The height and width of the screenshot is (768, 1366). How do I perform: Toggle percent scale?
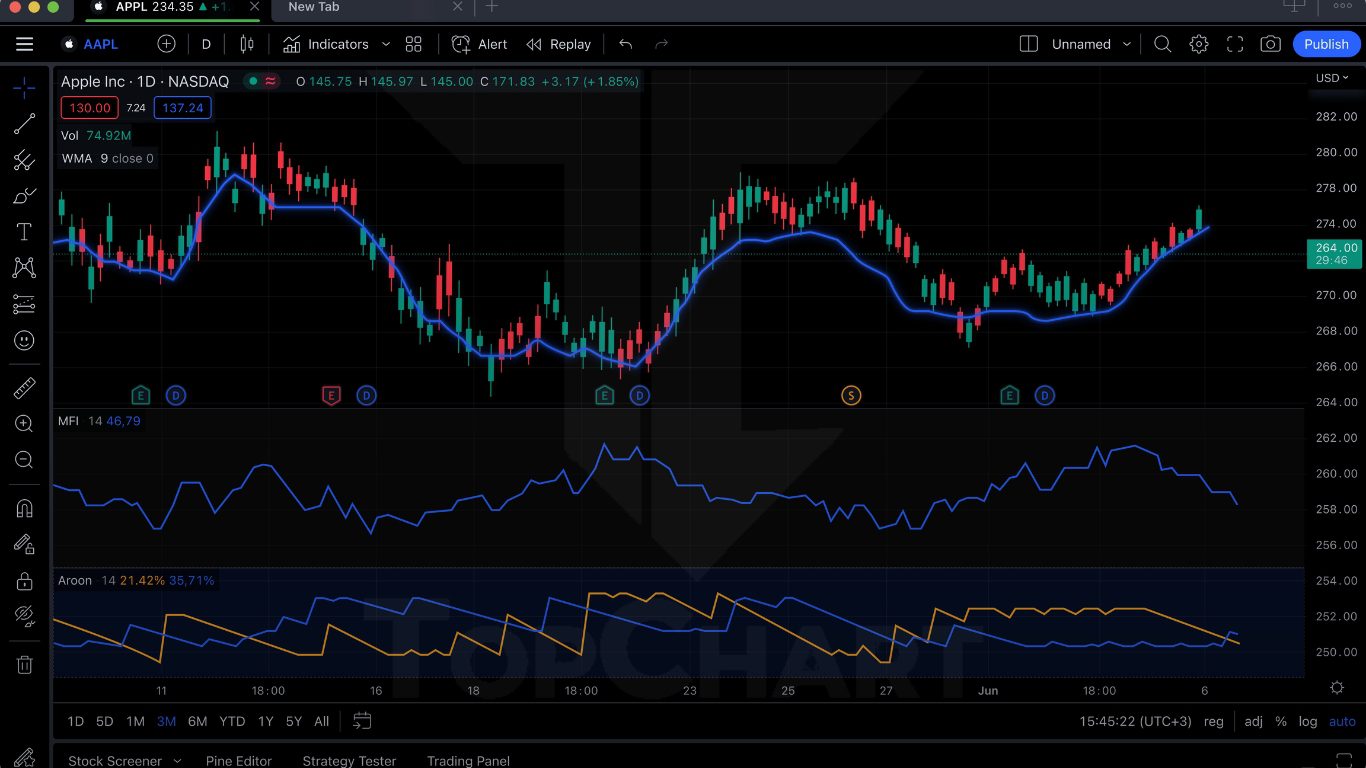click(x=1281, y=721)
